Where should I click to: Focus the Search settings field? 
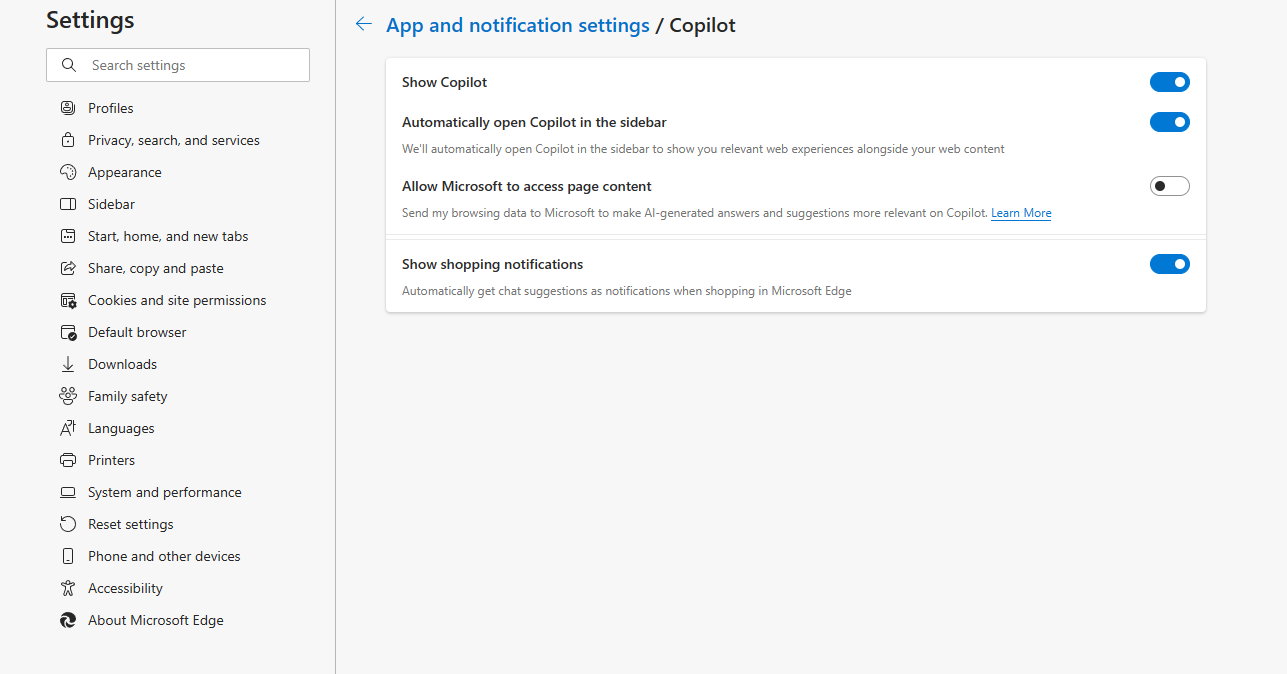pos(178,65)
